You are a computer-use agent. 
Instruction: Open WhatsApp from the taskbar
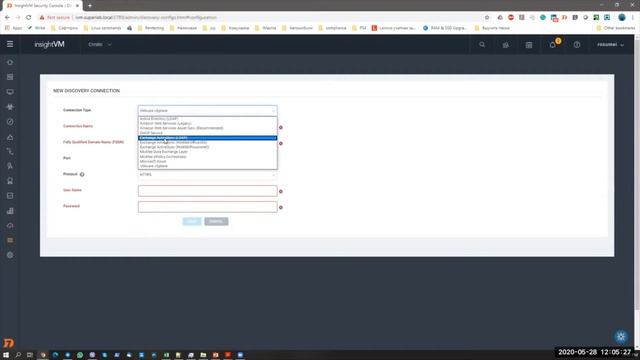pyautogui.click(x=80, y=355)
